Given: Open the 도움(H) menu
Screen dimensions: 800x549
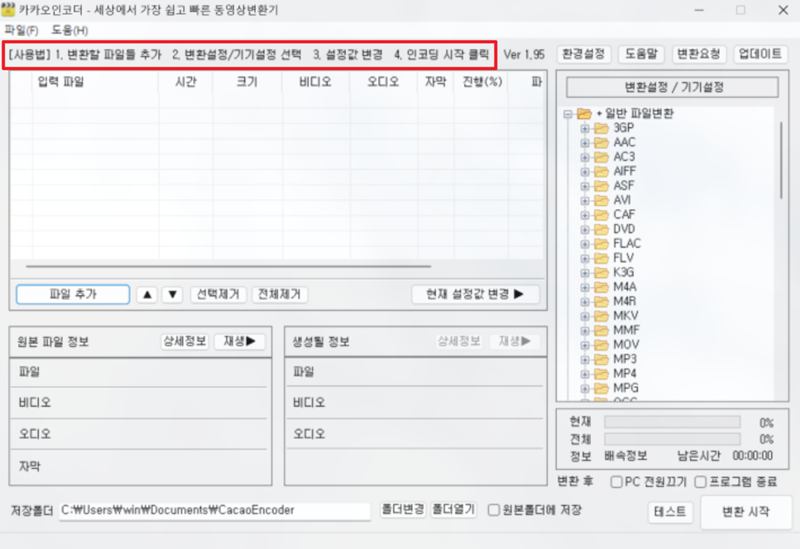Looking at the screenshot, I should pos(70,31).
